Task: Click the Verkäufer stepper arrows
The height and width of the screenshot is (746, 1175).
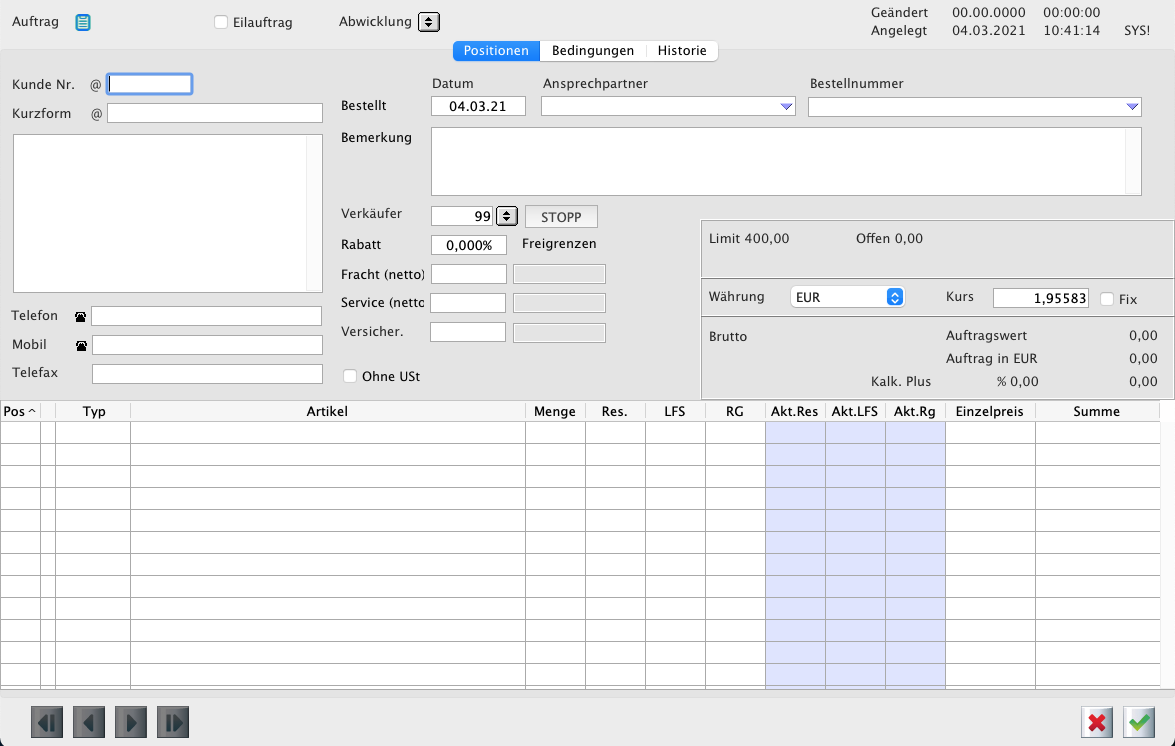Action: point(507,216)
